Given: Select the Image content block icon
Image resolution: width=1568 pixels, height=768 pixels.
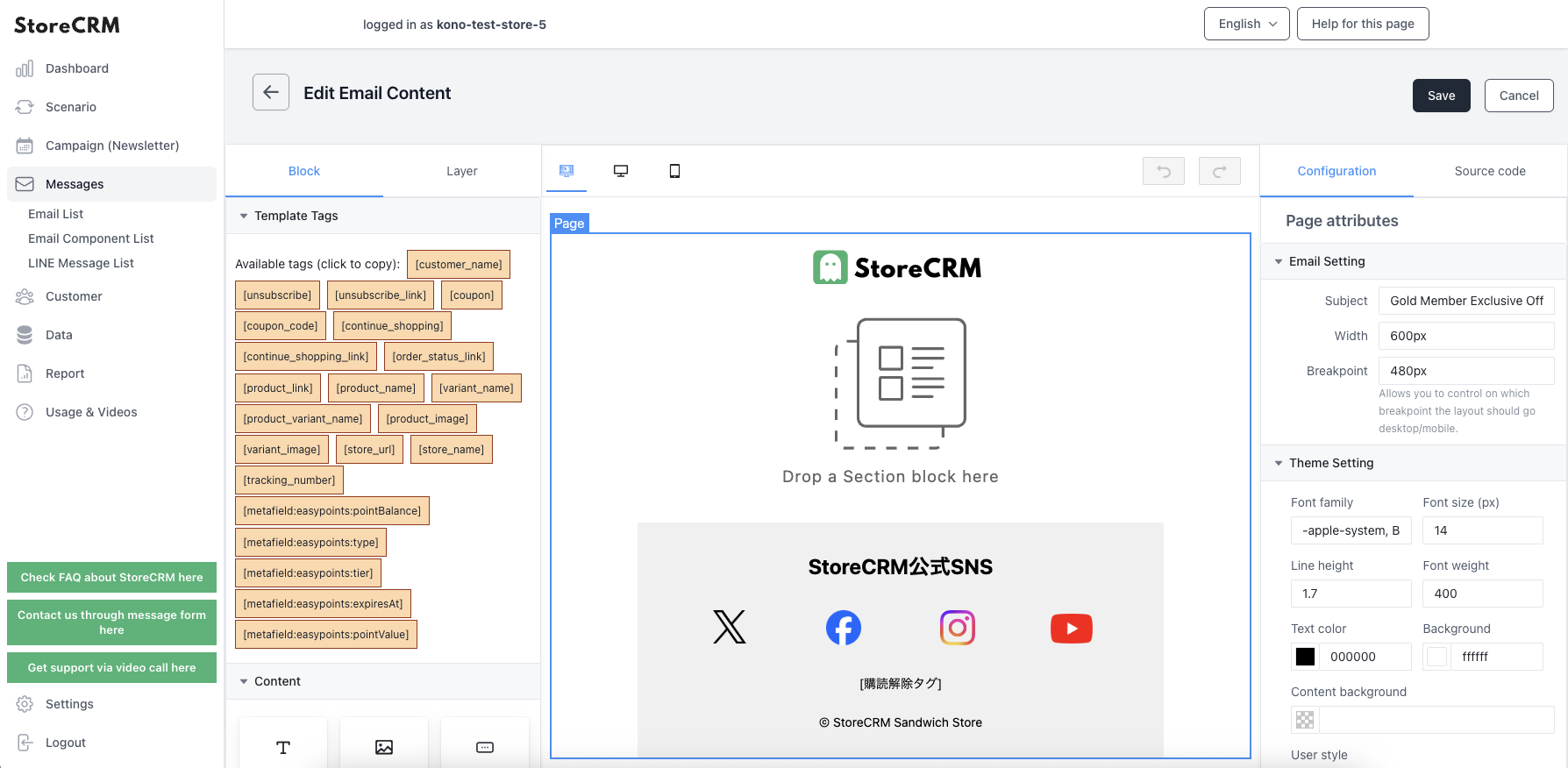Looking at the screenshot, I should coord(384,747).
